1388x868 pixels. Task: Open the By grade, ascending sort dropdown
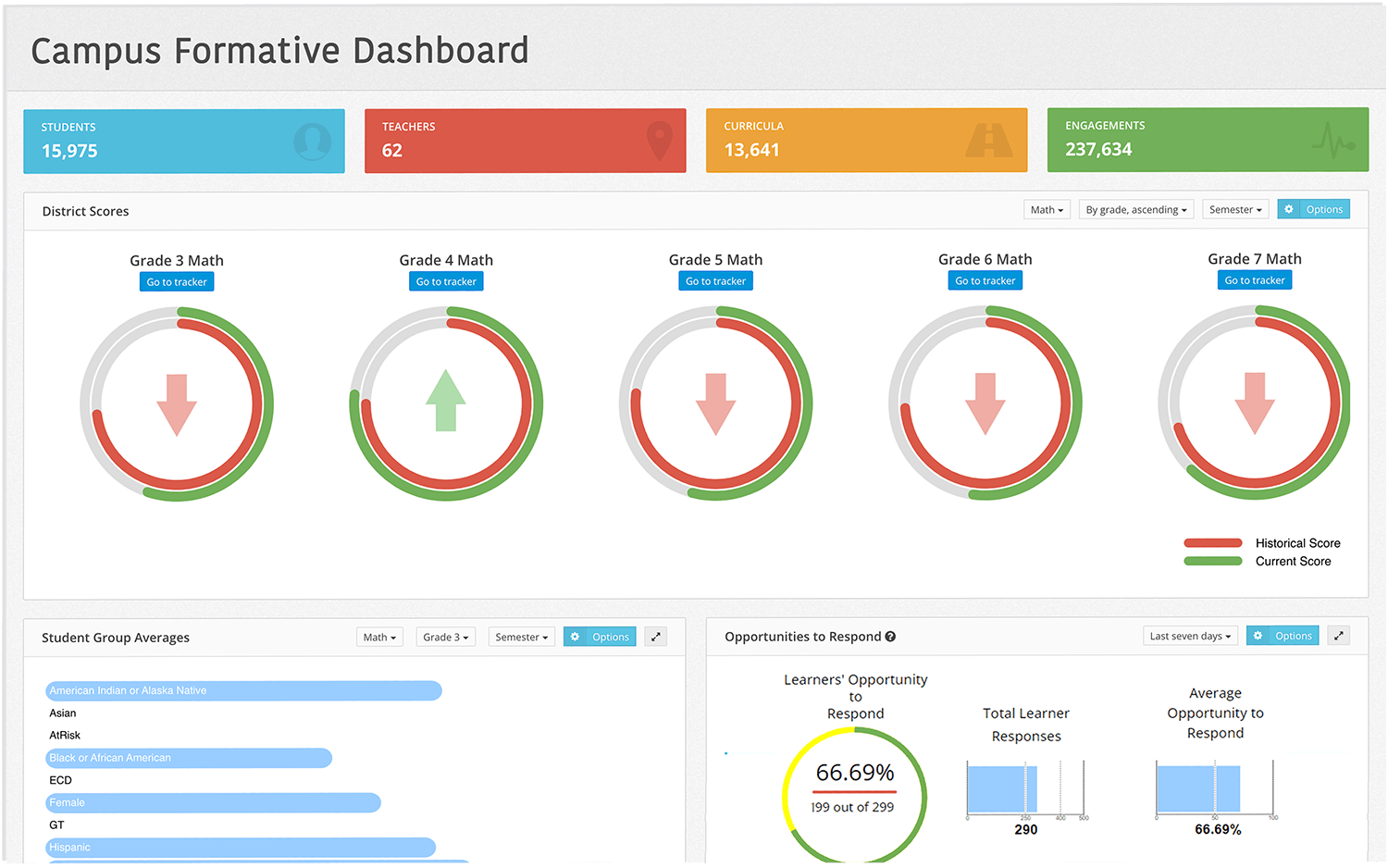pos(1136,210)
